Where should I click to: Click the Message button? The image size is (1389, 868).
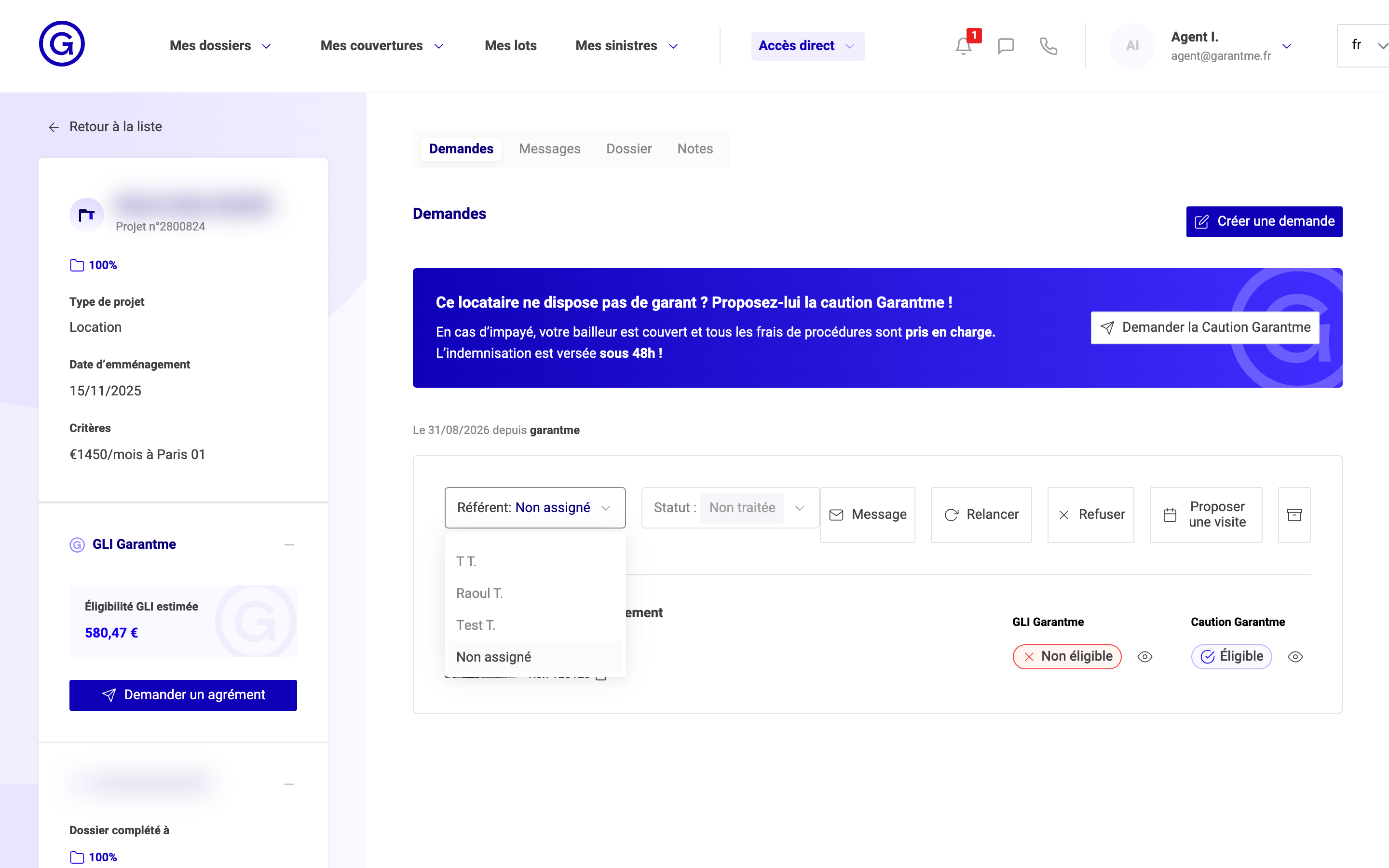pyautogui.click(x=867, y=515)
